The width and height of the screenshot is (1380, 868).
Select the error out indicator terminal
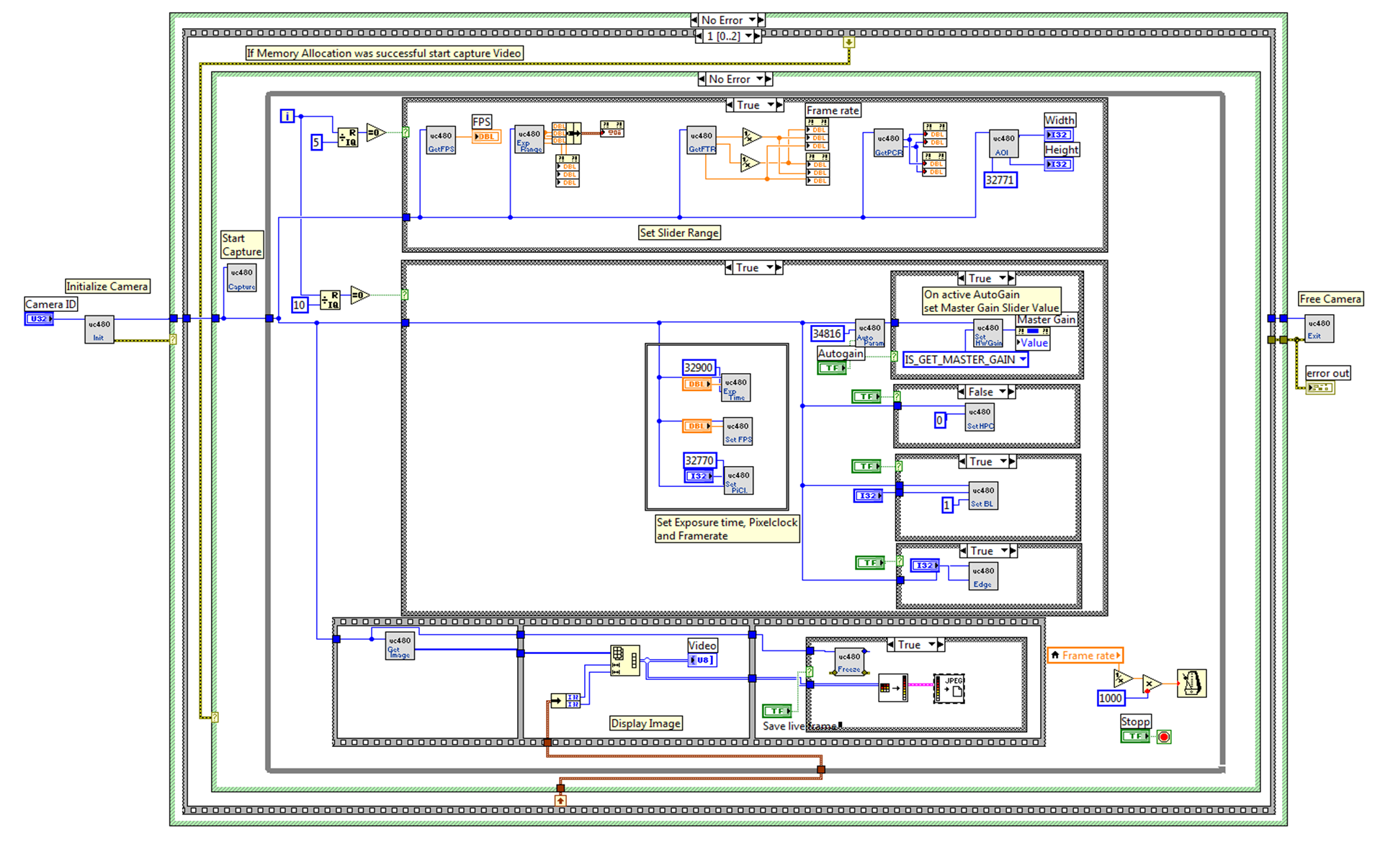(1320, 388)
